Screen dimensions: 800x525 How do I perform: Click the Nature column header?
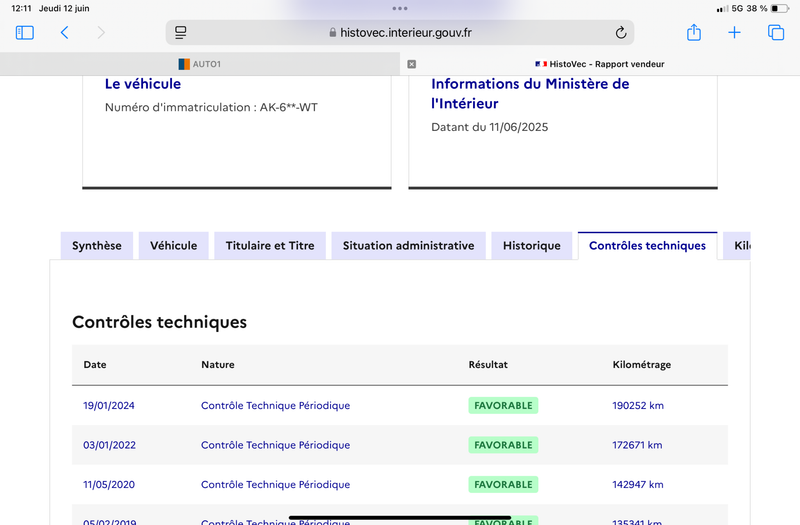(218, 365)
